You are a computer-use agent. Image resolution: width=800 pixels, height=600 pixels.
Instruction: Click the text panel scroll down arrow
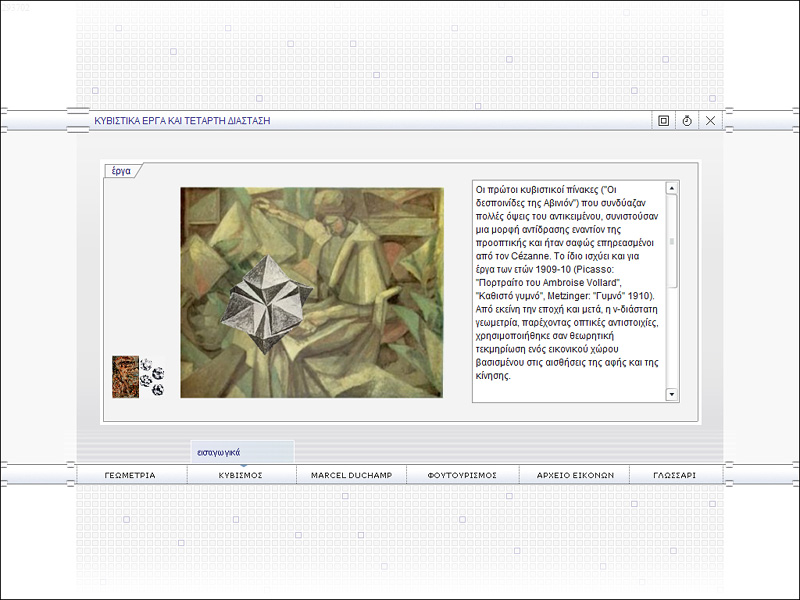coord(672,394)
